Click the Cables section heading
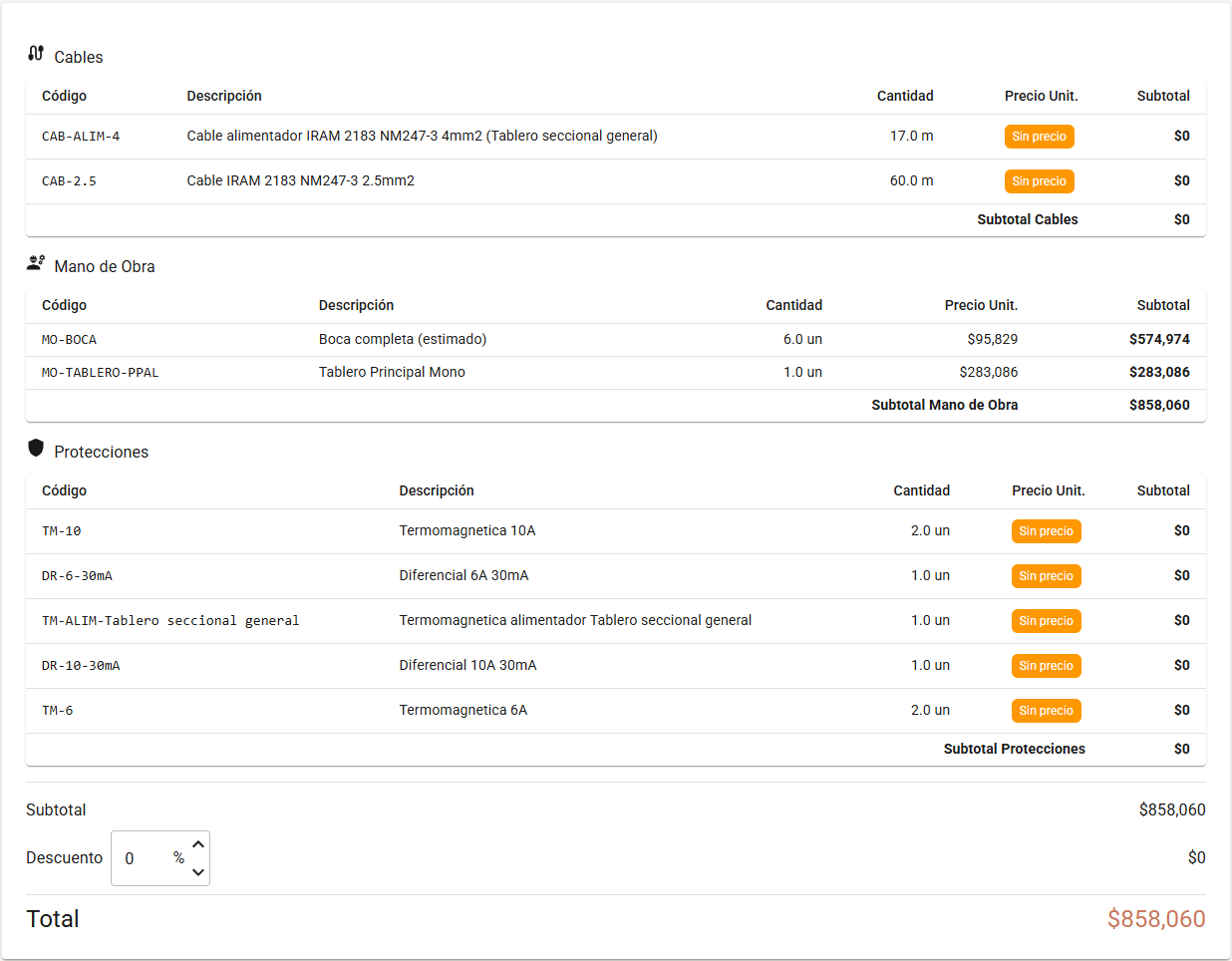 point(78,57)
